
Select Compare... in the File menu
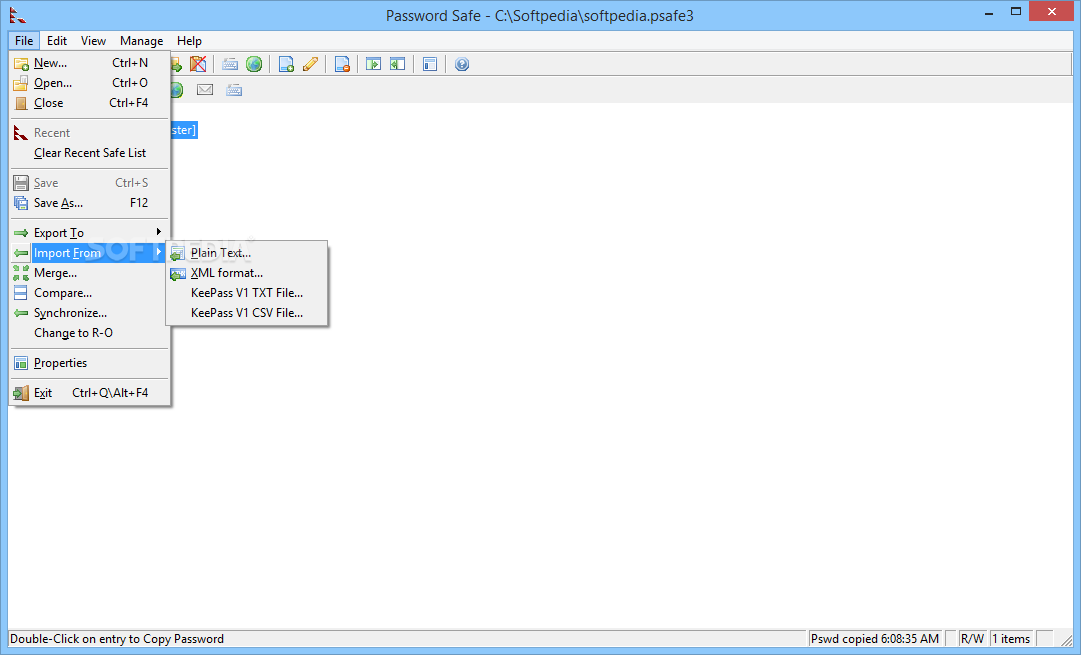click(x=90, y=292)
